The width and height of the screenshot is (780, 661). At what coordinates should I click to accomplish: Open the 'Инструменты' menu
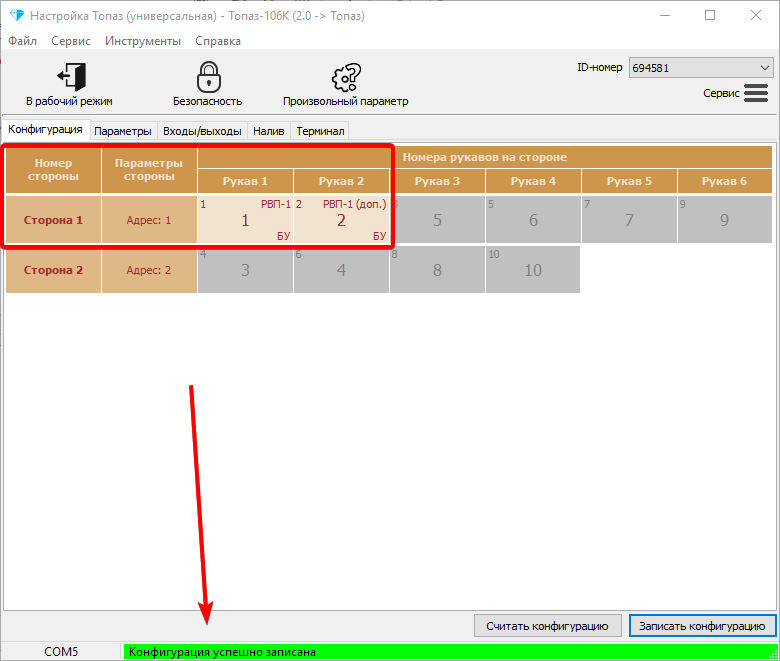[143, 41]
